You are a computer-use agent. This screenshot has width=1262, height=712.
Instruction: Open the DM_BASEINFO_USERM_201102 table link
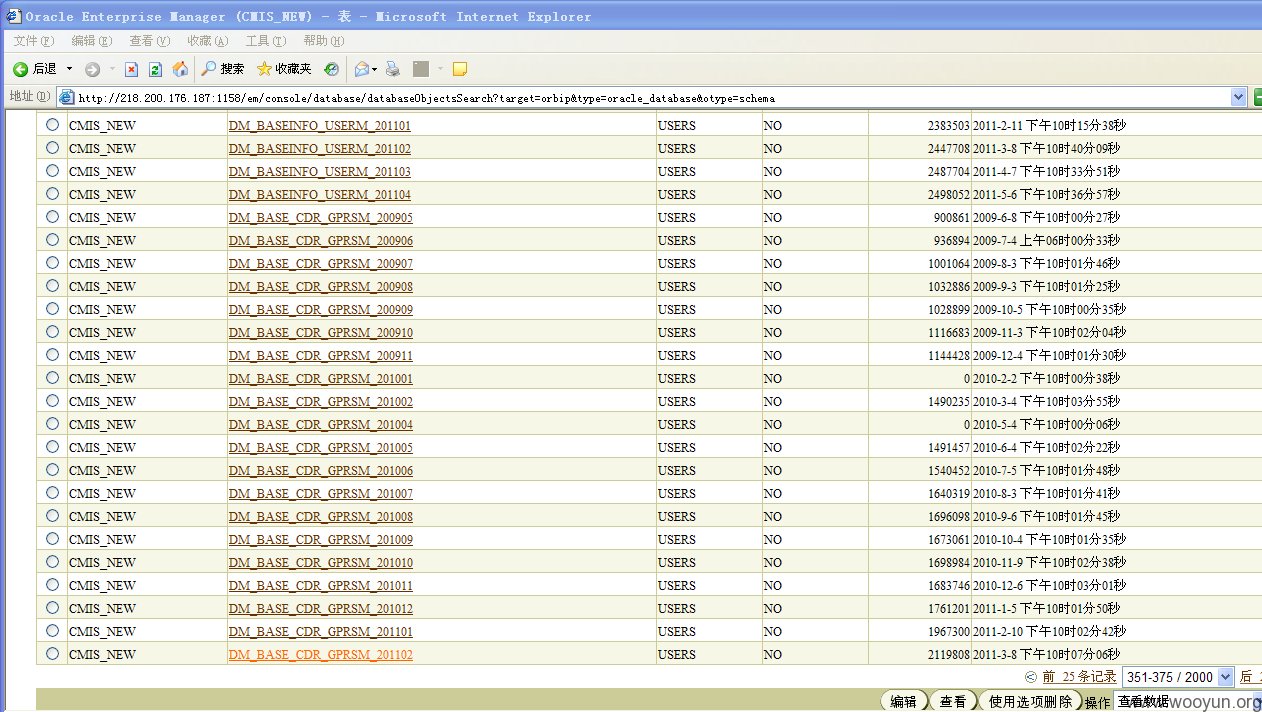320,149
